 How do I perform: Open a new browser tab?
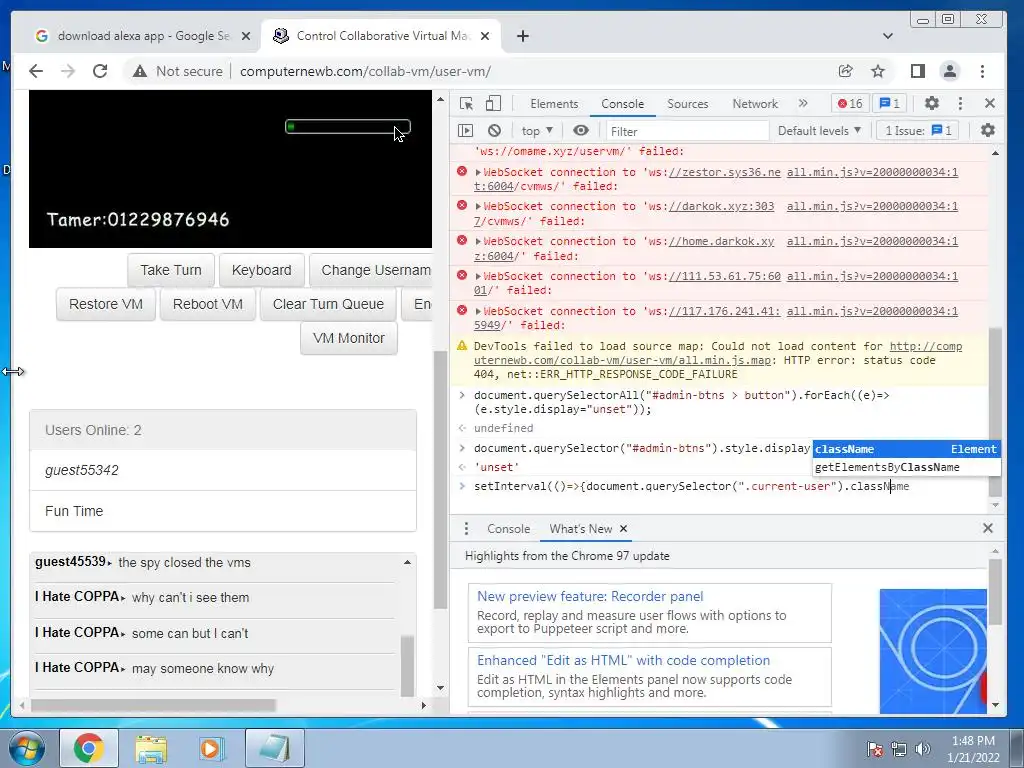[x=522, y=36]
